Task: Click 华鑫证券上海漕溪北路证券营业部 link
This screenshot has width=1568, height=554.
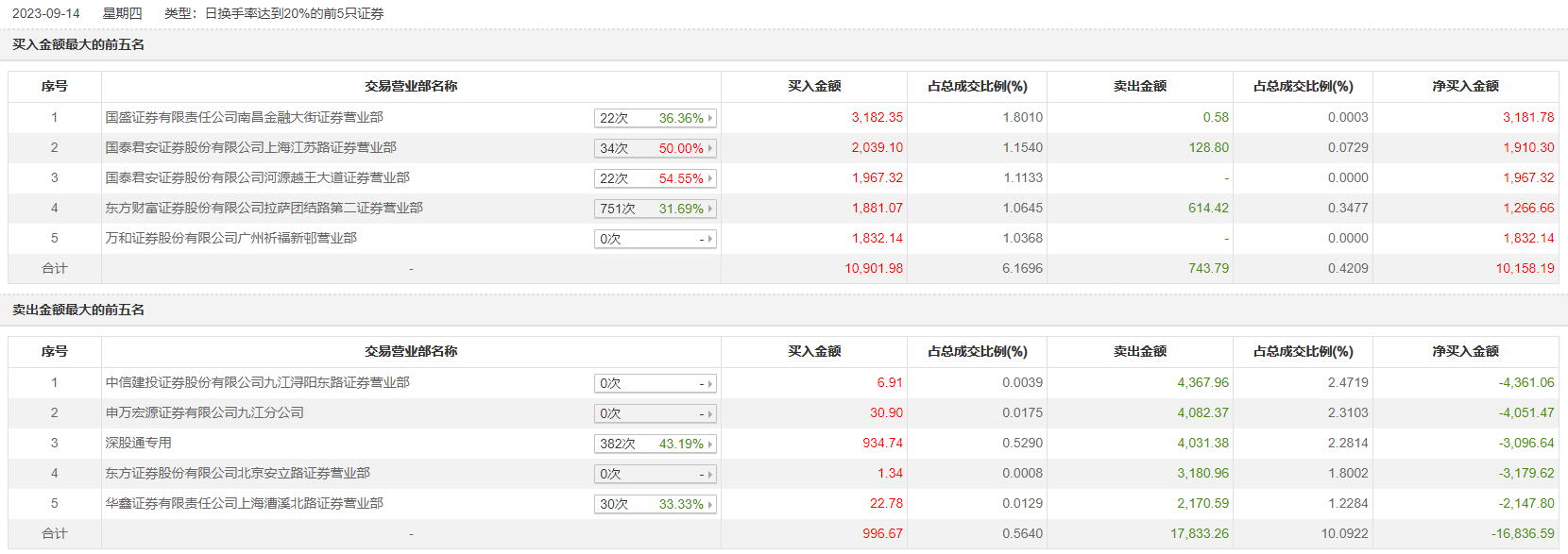Action: tap(244, 503)
